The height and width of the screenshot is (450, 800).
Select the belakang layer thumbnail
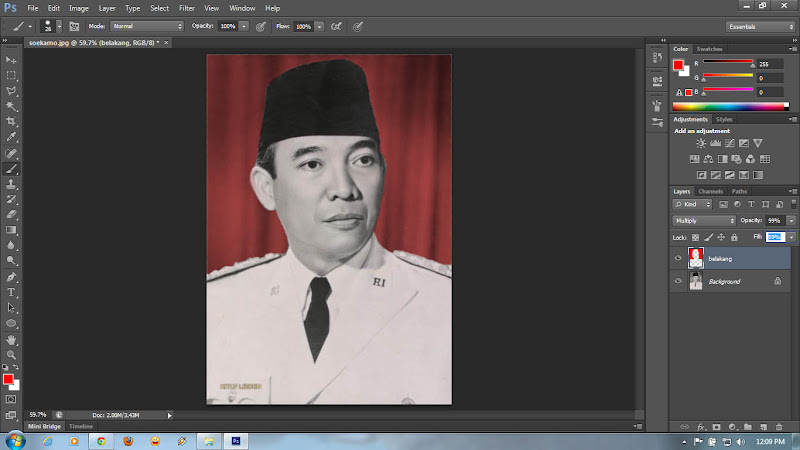click(x=696, y=258)
